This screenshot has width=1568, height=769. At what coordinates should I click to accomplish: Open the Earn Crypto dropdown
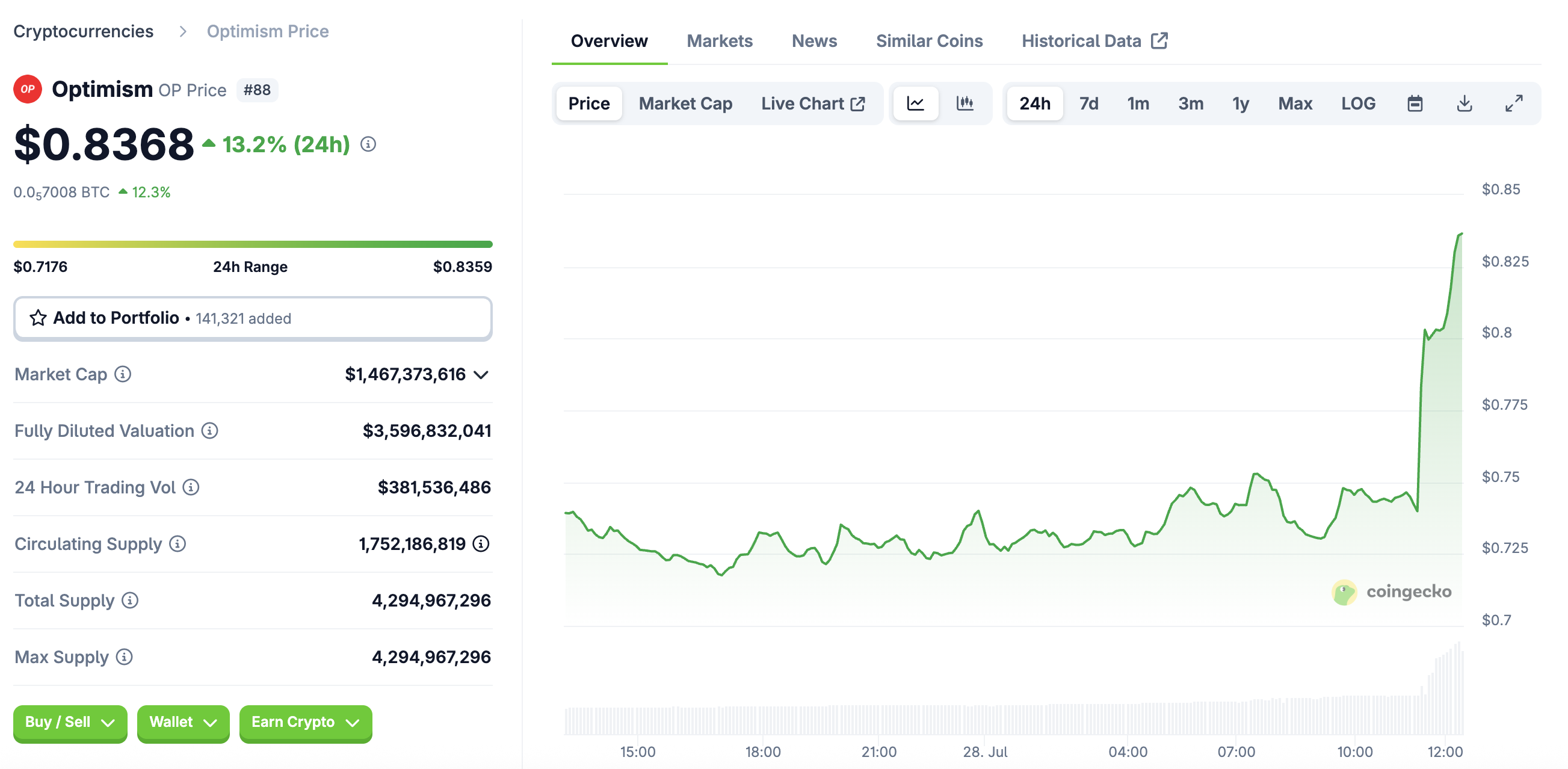pos(305,722)
